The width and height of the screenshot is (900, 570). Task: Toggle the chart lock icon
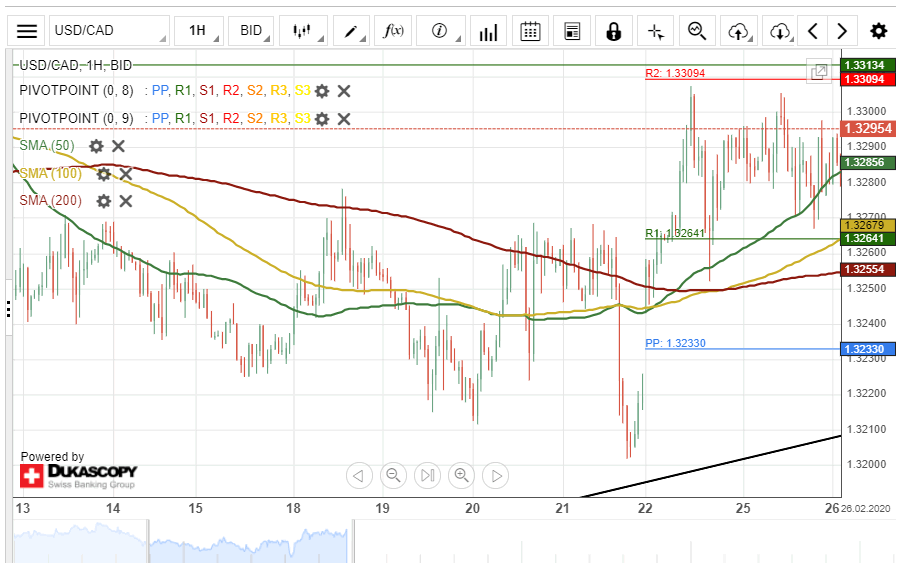click(613, 31)
